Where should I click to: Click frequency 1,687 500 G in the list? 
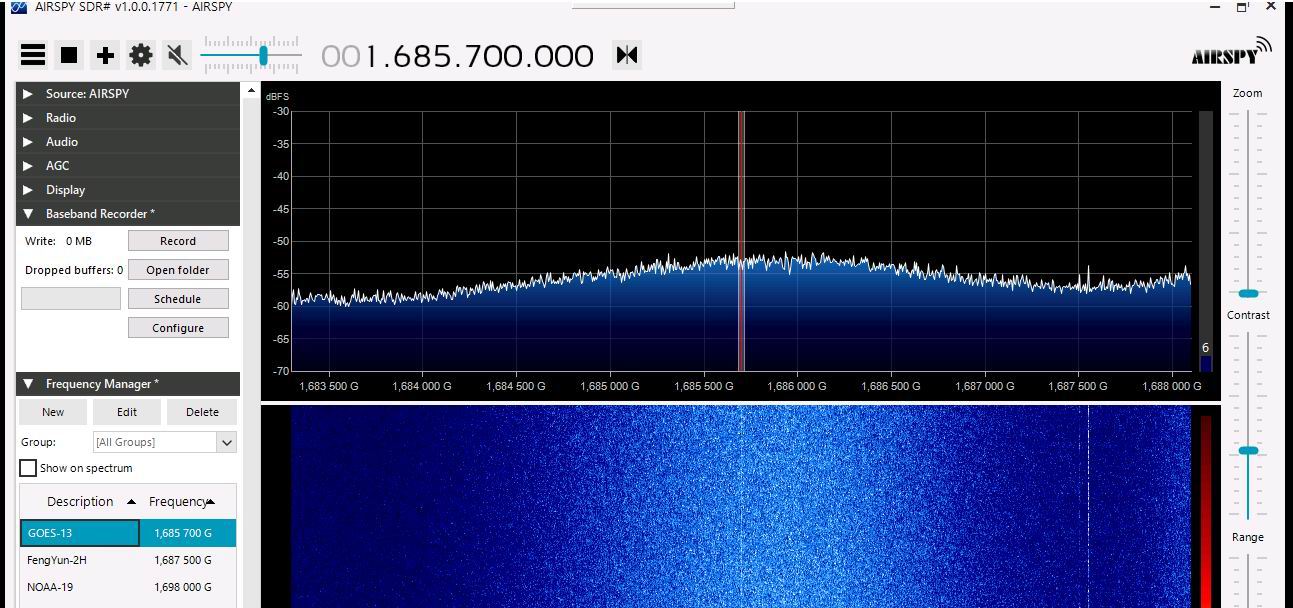pyautogui.click(x=183, y=560)
